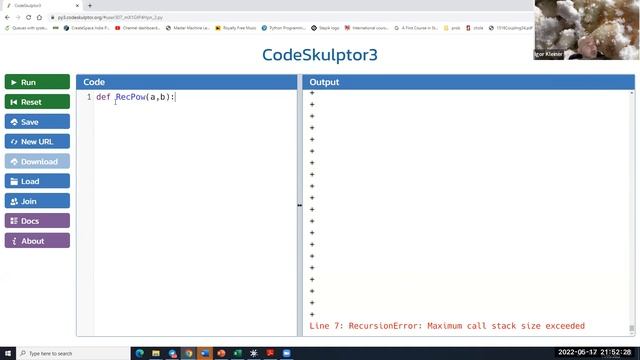Open the Docs panel

[x=37, y=220]
